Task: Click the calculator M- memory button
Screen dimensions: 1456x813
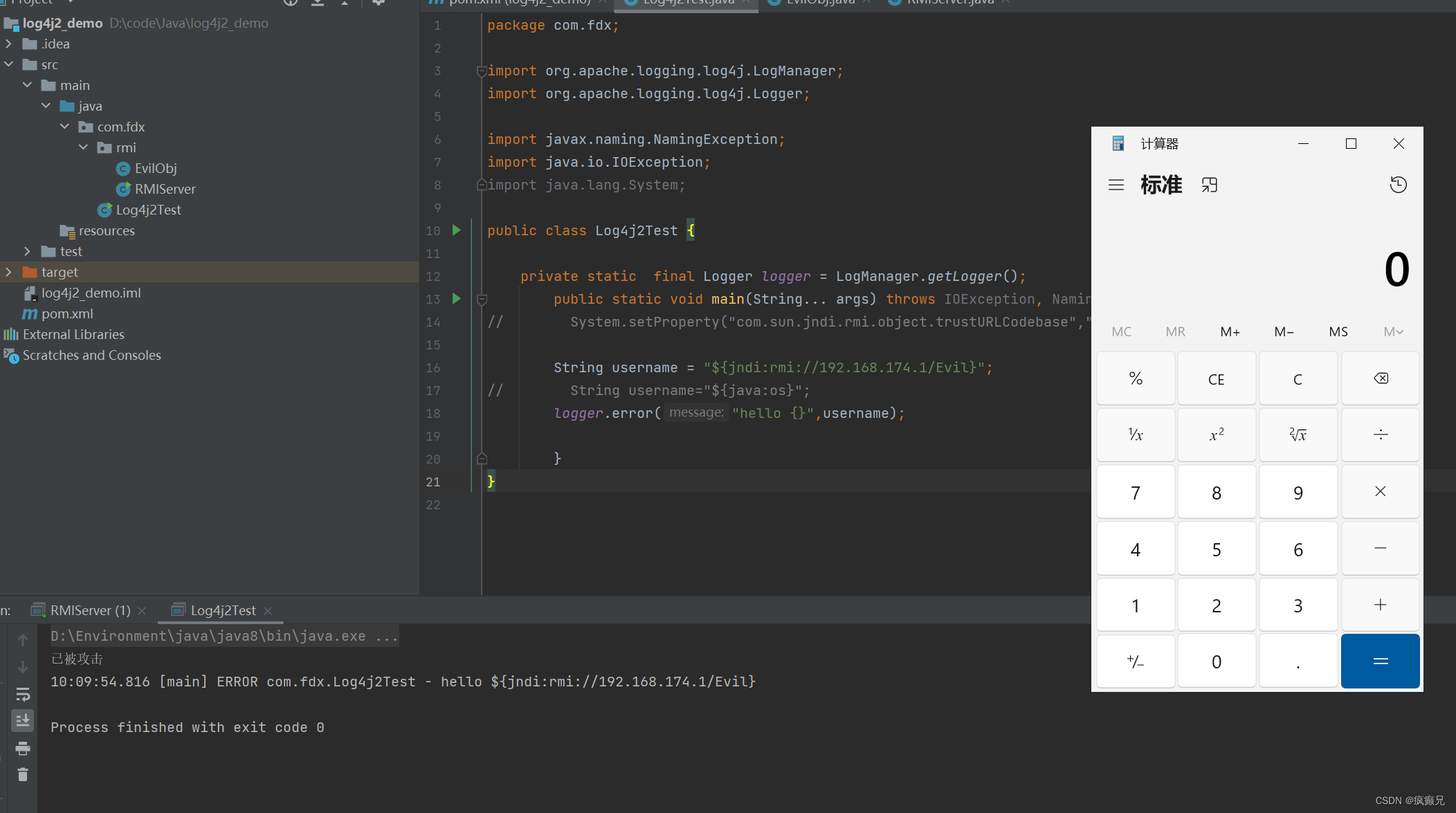Action: pyautogui.click(x=1284, y=332)
